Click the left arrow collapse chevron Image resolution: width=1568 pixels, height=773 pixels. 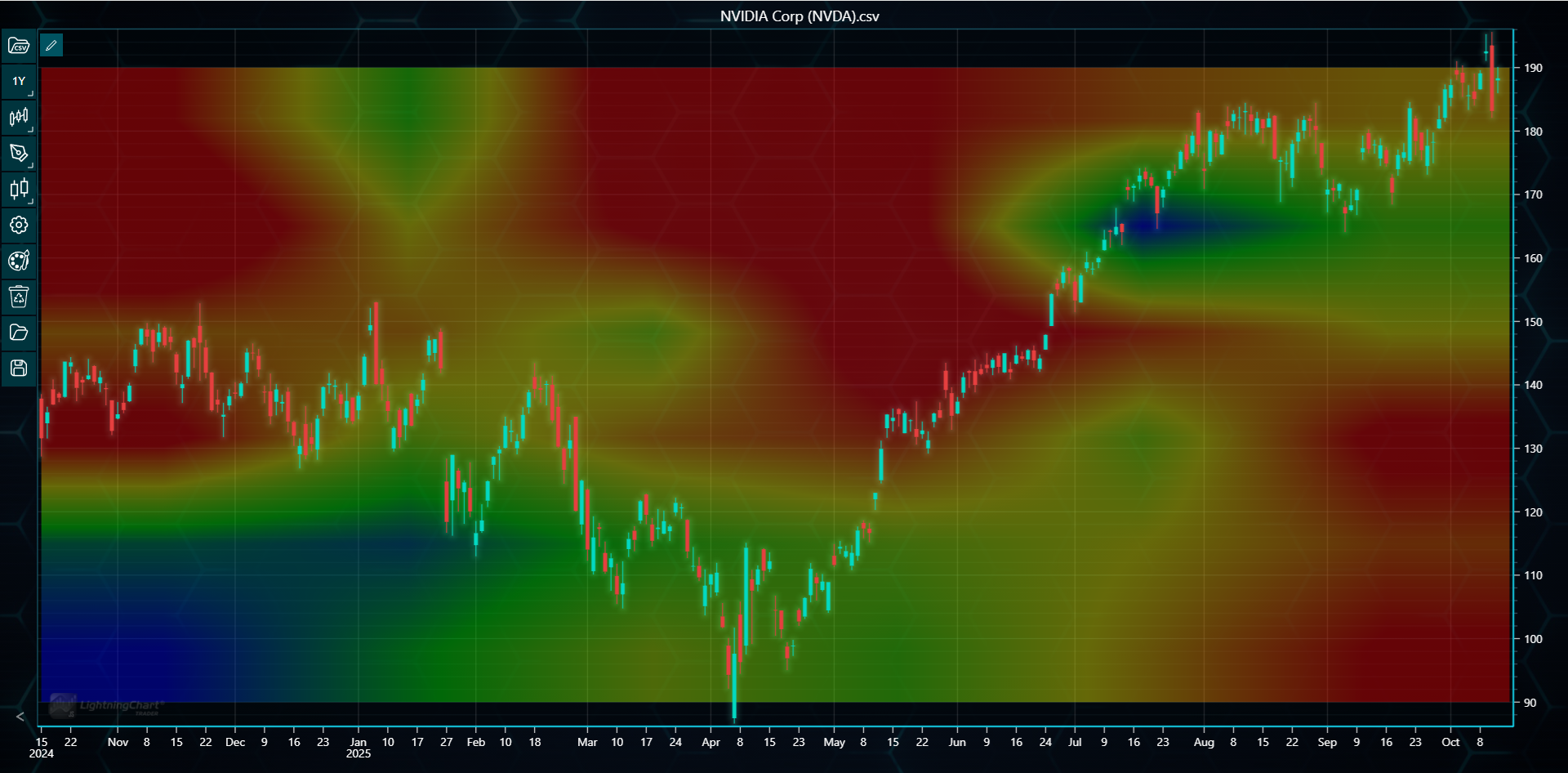coord(20,717)
